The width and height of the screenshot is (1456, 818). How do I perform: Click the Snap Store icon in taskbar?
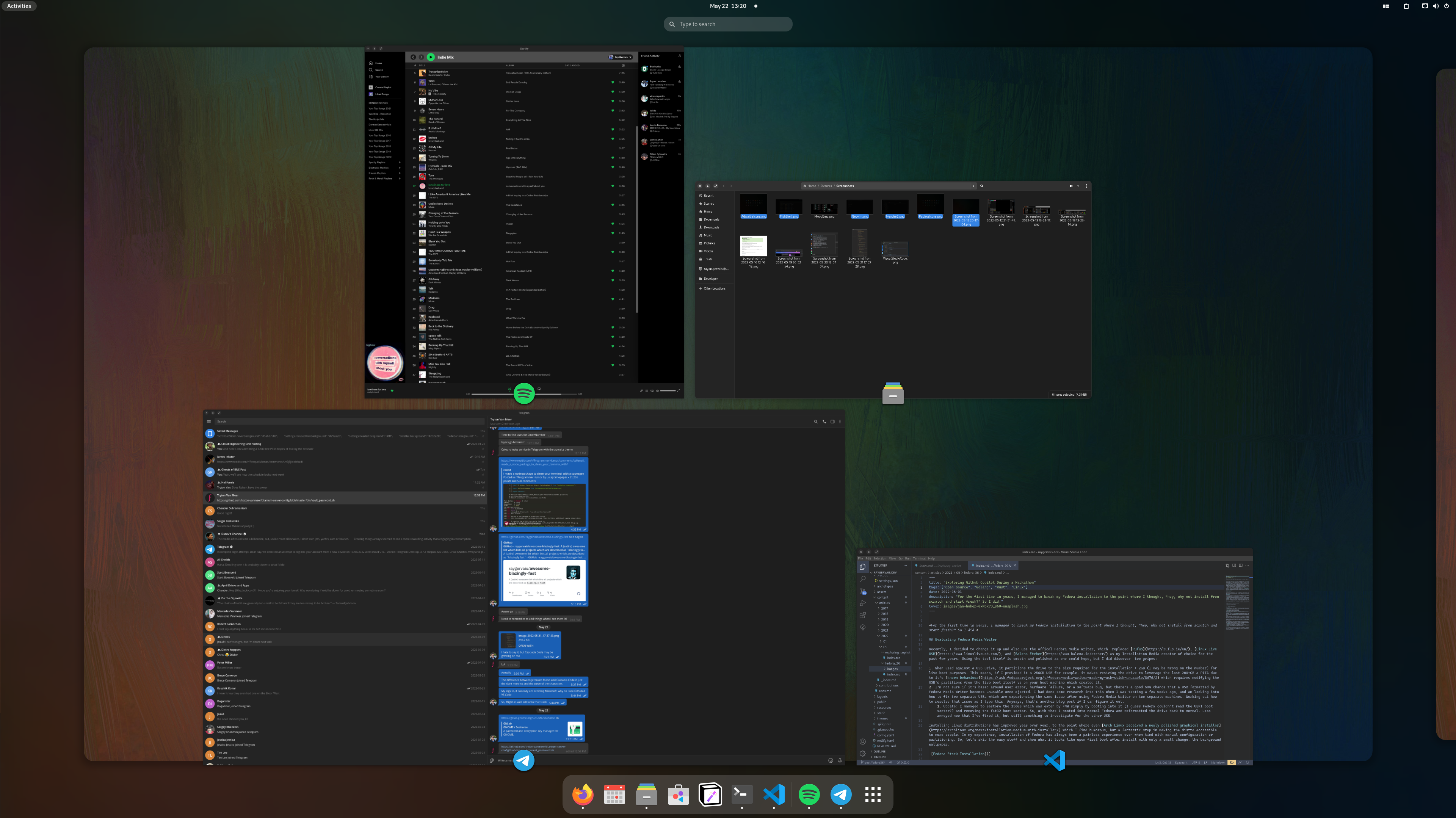click(x=678, y=794)
